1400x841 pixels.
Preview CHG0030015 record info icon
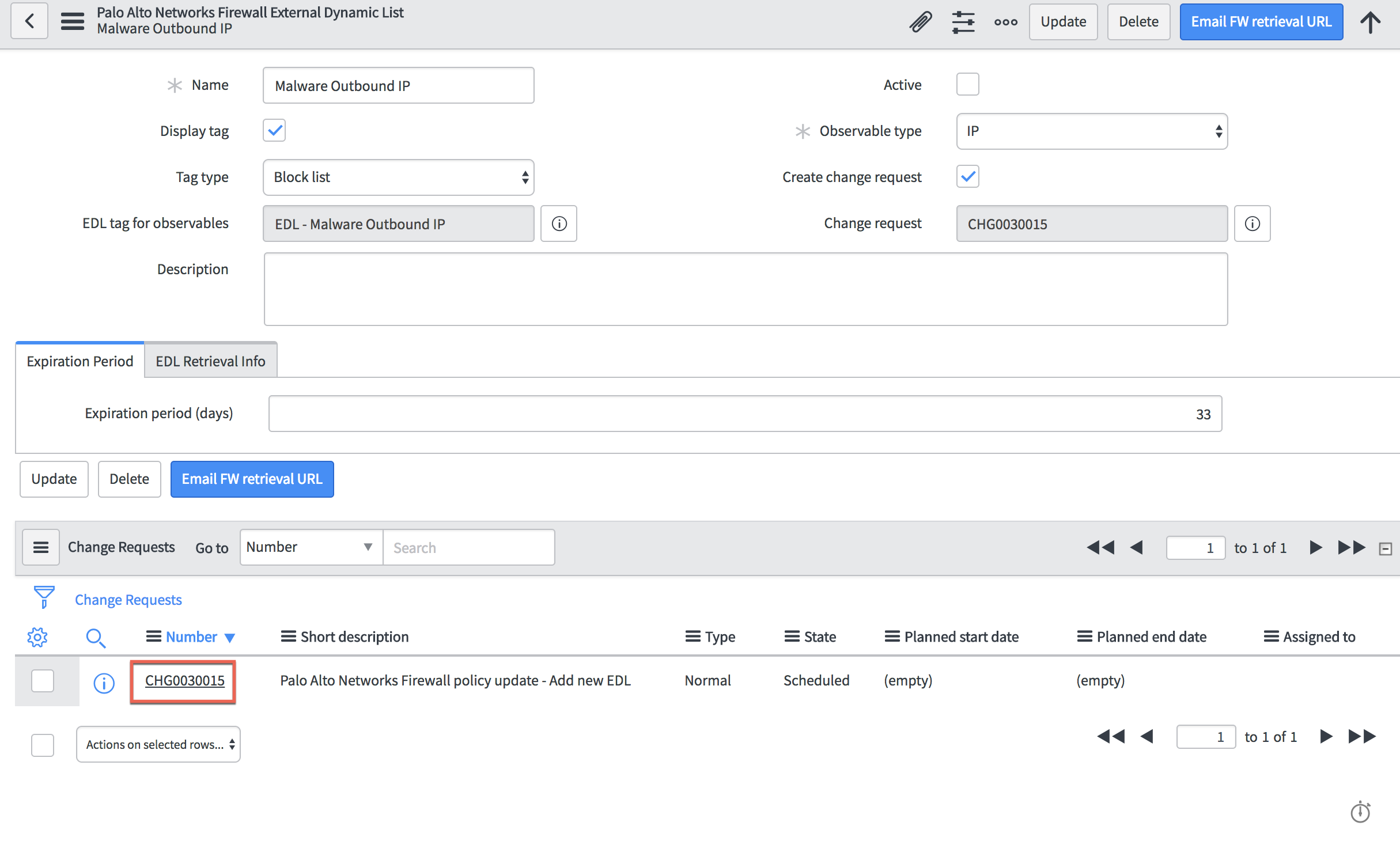pyautogui.click(x=104, y=683)
